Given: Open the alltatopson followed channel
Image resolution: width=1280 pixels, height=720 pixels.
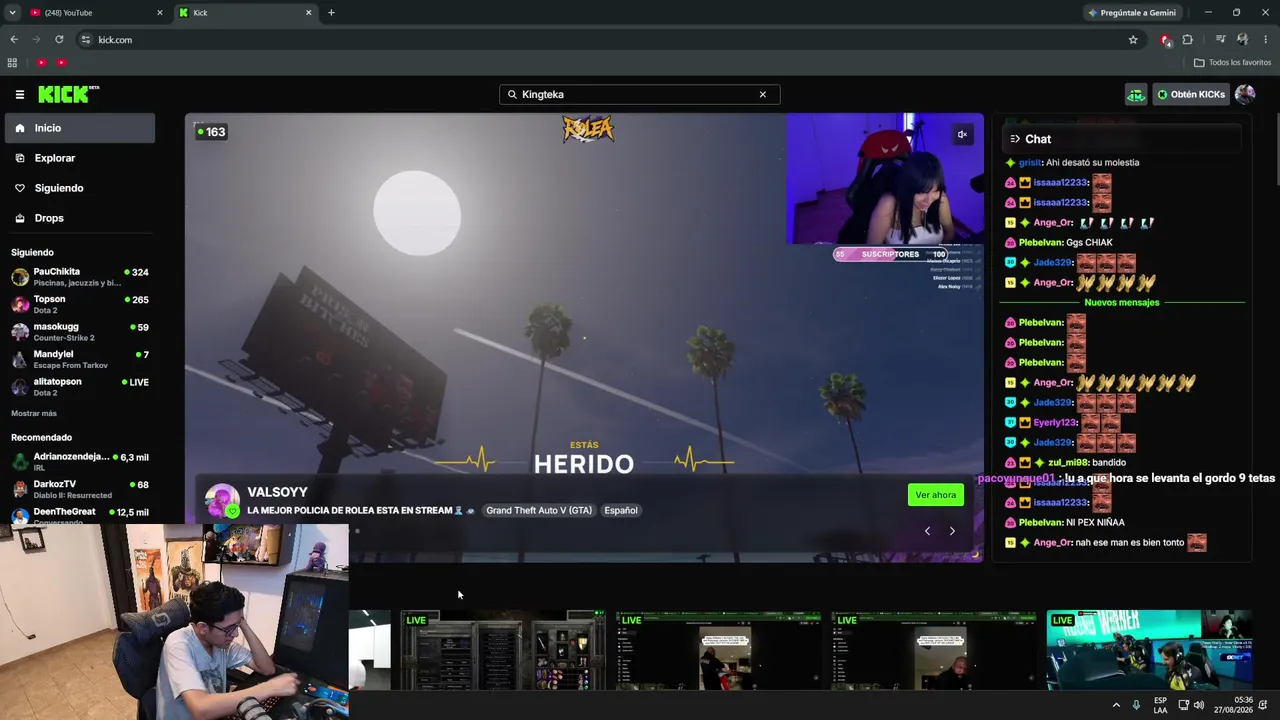Looking at the screenshot, I should tap(80, 387).
